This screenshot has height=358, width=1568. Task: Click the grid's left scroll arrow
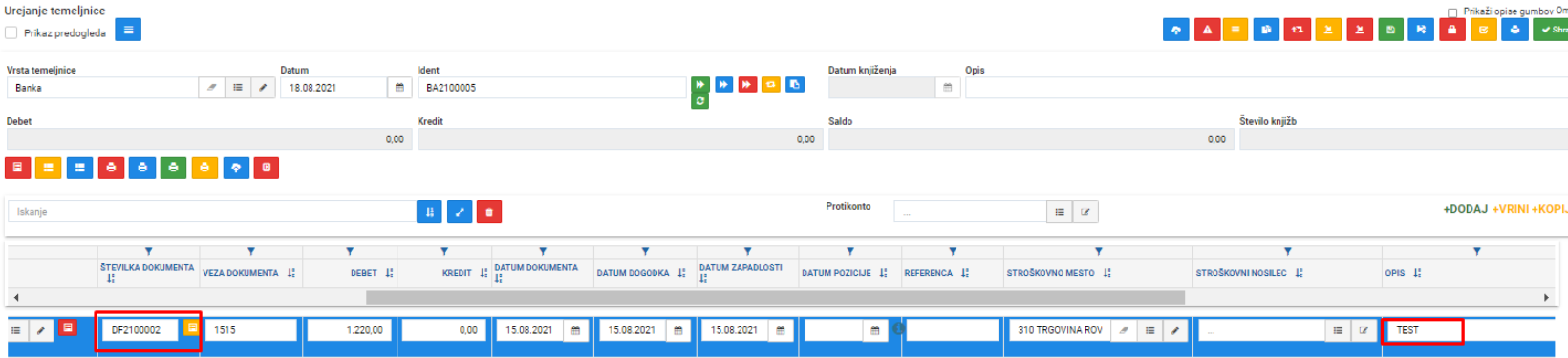pos(16,298)
